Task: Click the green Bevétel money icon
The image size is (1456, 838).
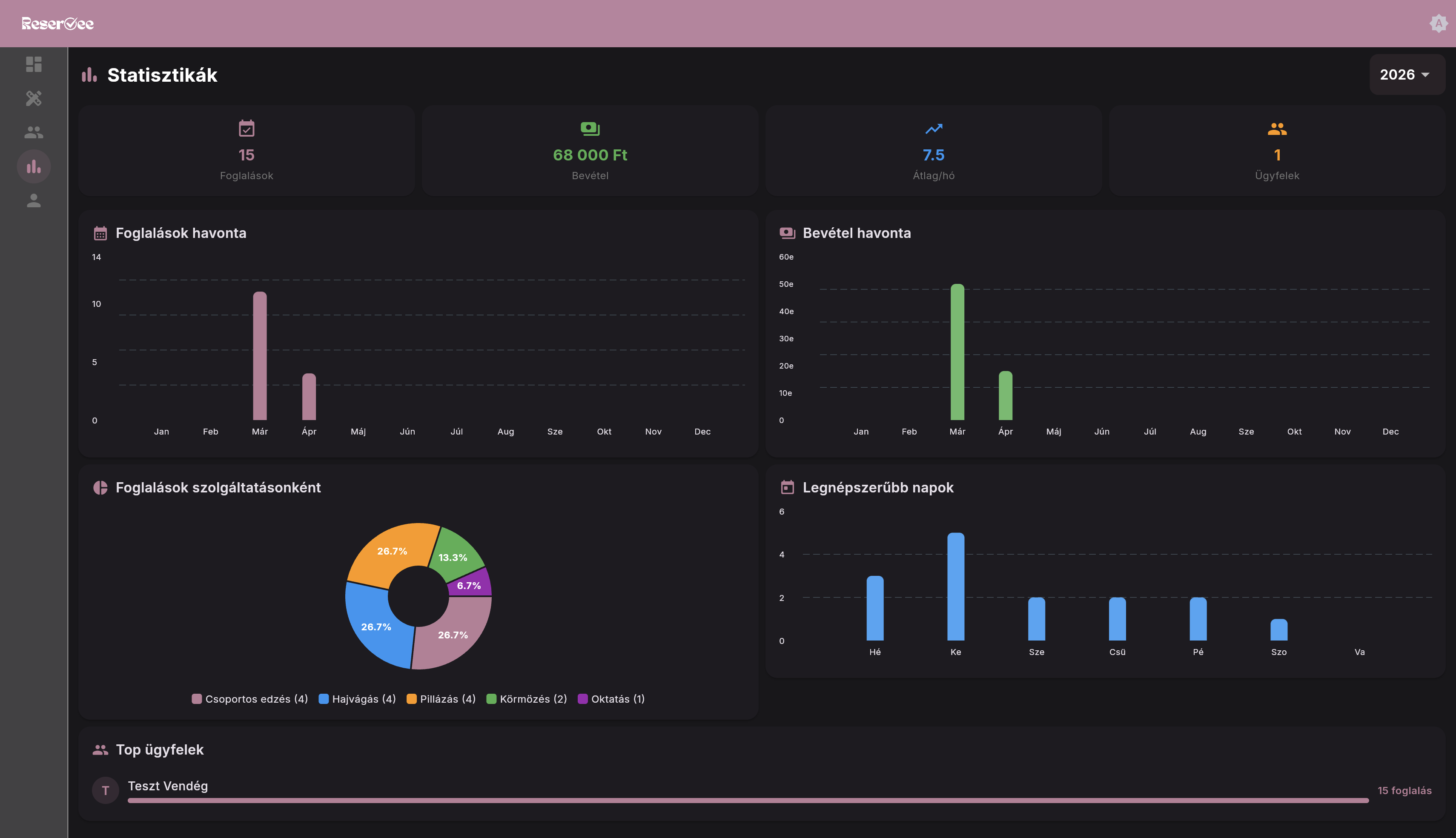Action: [x=590, y=129]
